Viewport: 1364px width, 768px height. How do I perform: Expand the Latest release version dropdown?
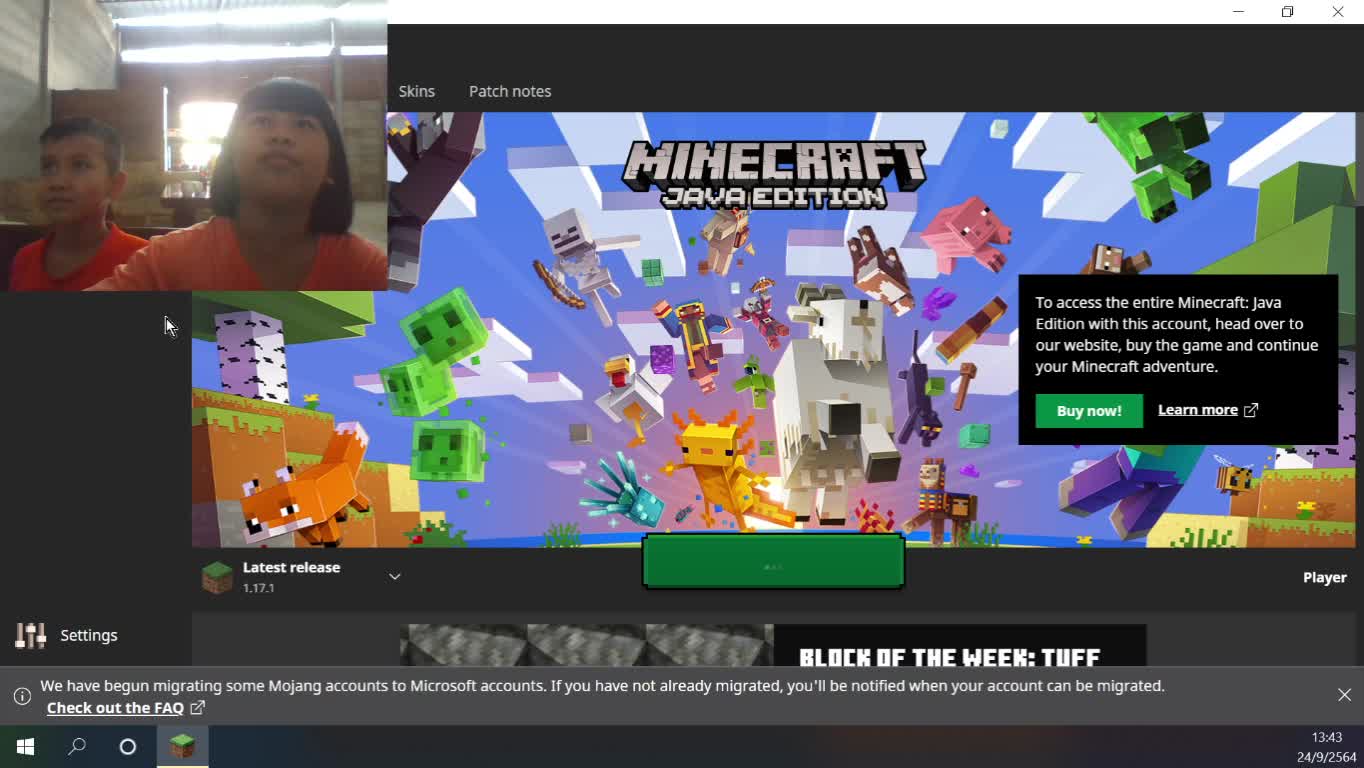point(395,577)
